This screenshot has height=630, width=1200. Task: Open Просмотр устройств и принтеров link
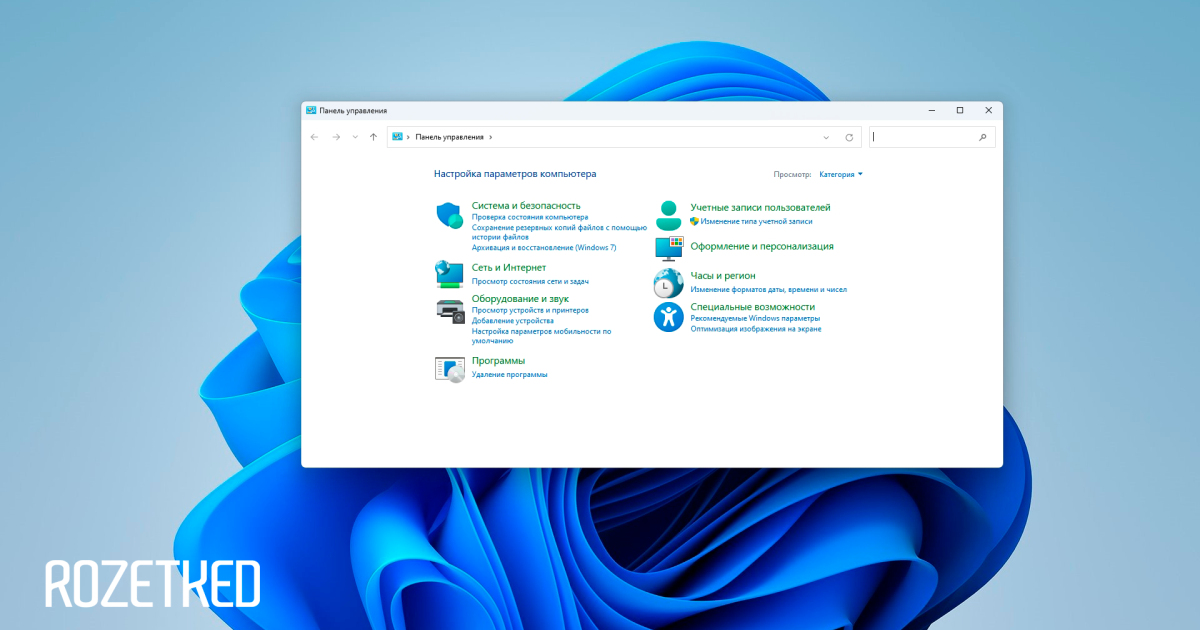pyautogui.click(x=530, y=311)
